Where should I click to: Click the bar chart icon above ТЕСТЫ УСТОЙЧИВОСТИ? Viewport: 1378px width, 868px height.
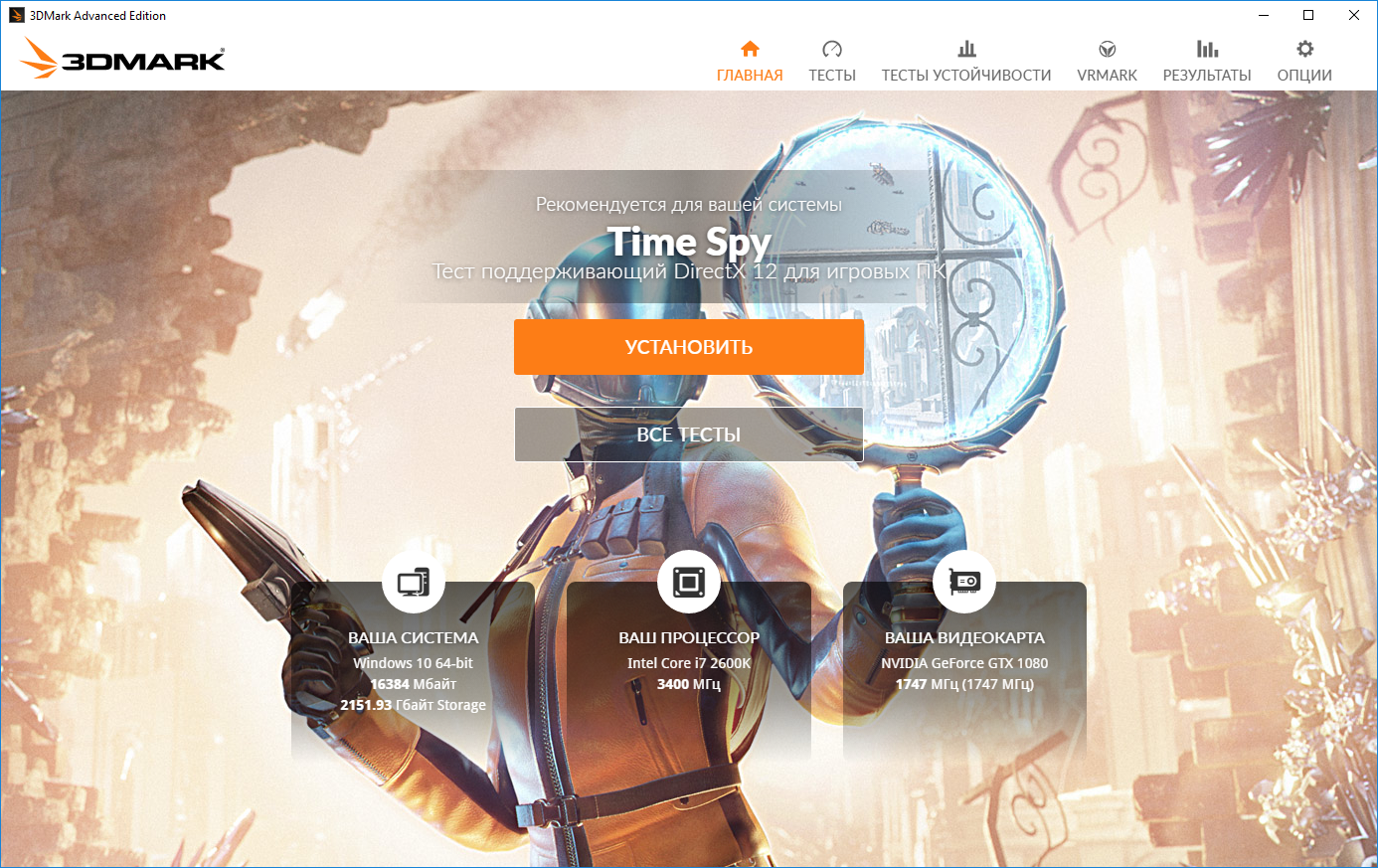(x=966, y=49)
